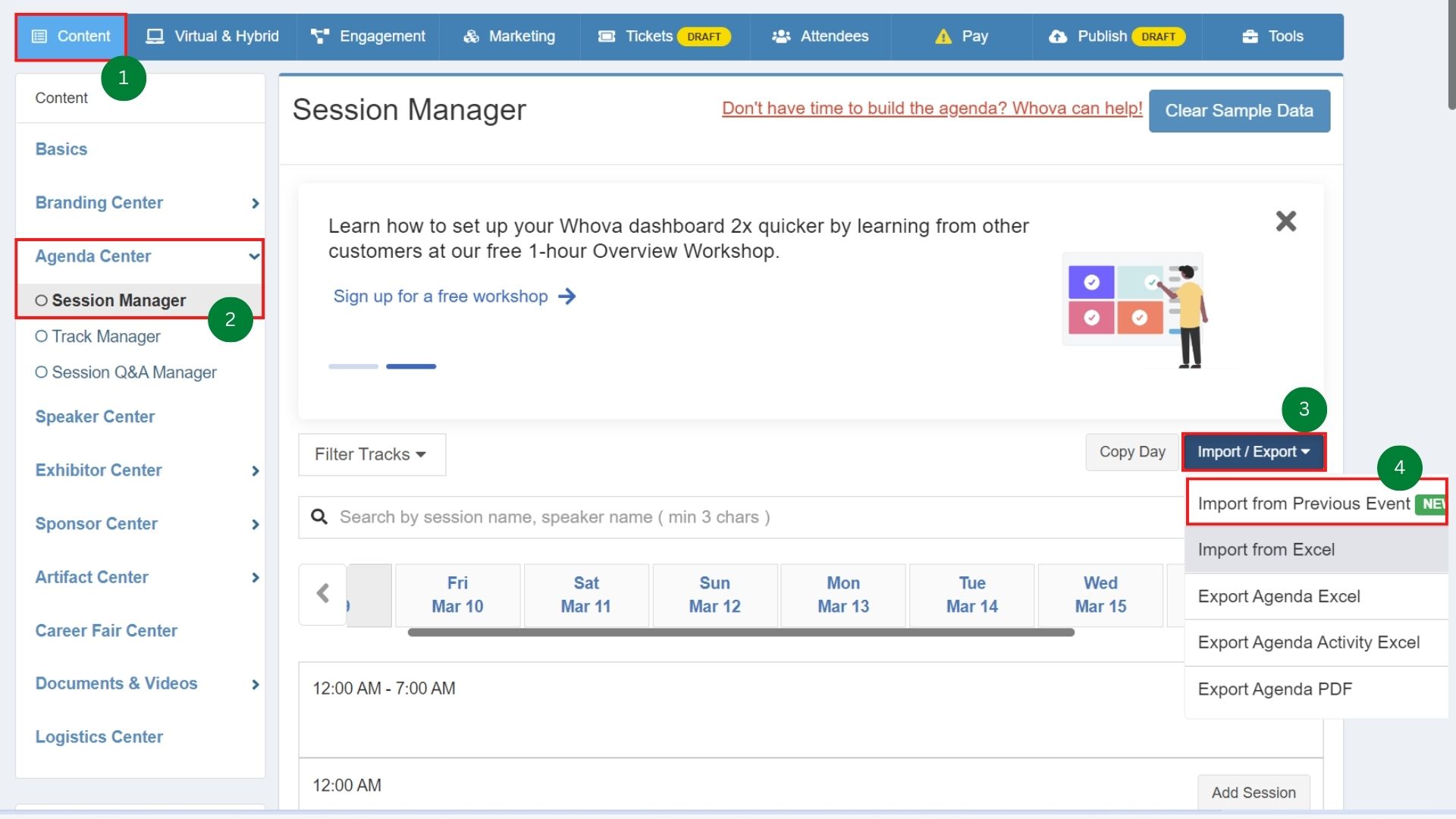Open Basics in the sidebar
This screenshot has width=1456, height=819.
click(x=61, y=149)
